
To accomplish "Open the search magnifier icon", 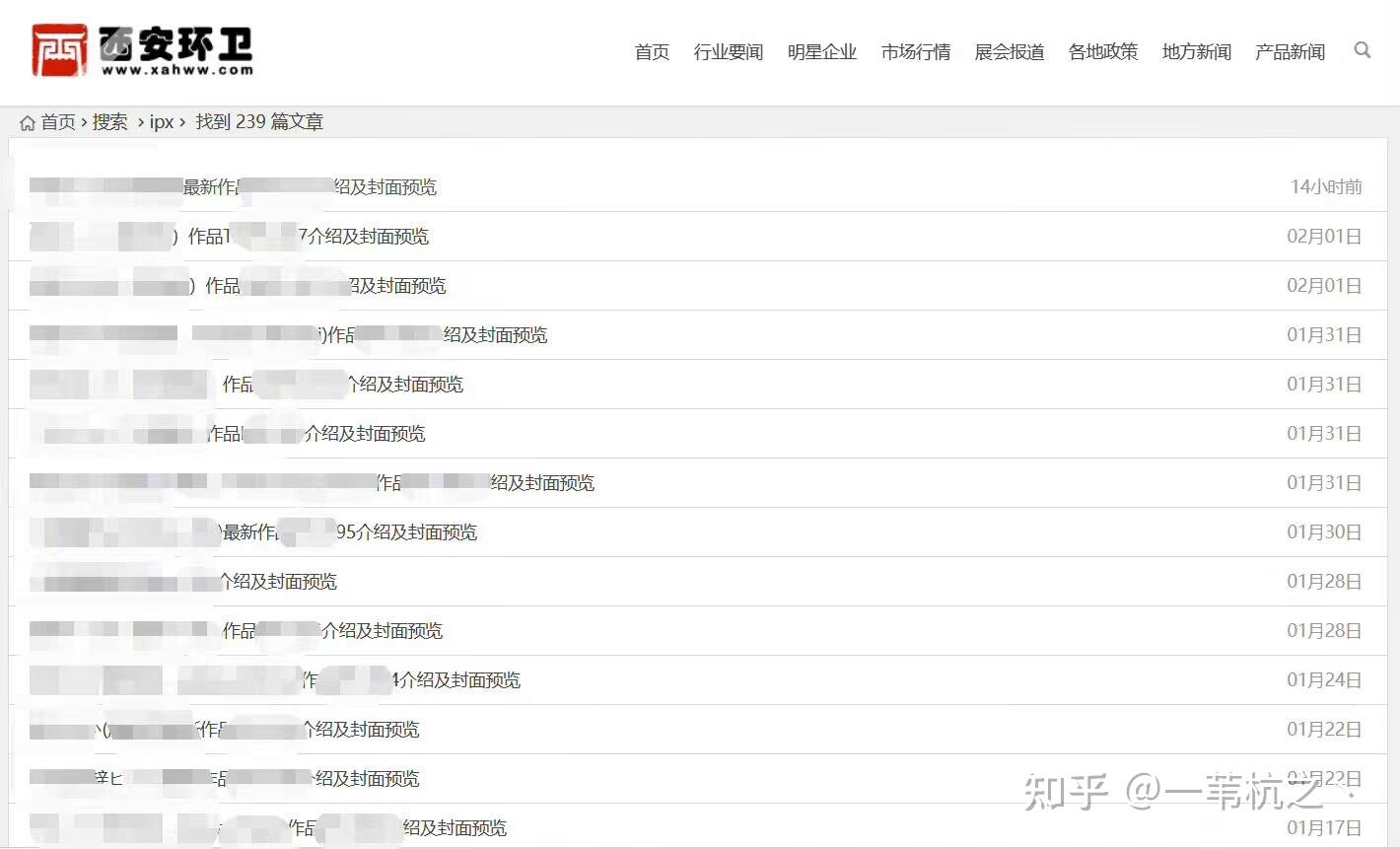I will 1363,50.
